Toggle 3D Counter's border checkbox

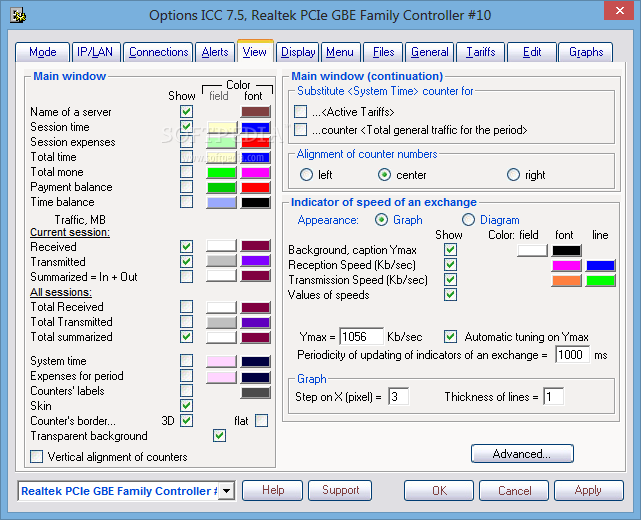[186, 420]
